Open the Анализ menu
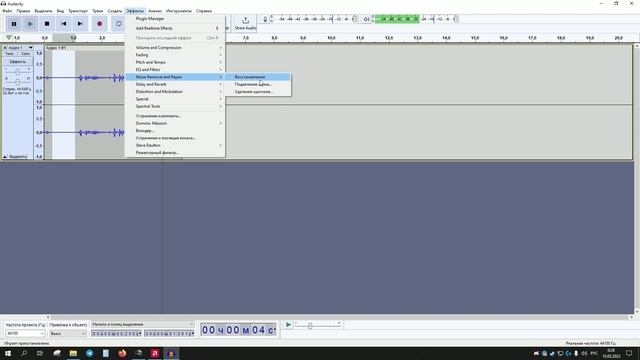The image size is (640, 360). pos(155,11)
